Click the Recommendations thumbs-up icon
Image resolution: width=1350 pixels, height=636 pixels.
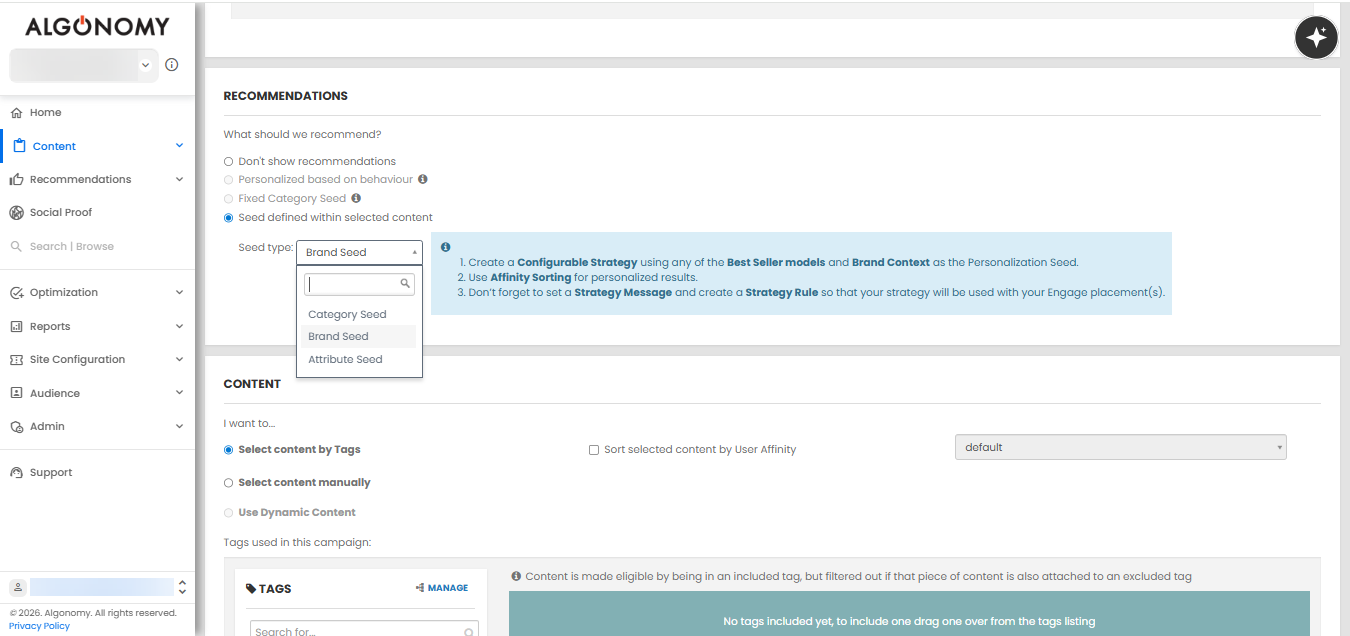click(x=16, y=180)
